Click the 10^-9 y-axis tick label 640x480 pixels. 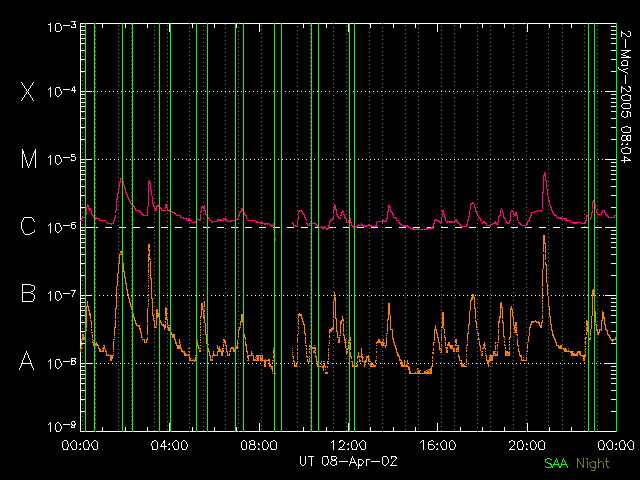pos(62,427)
